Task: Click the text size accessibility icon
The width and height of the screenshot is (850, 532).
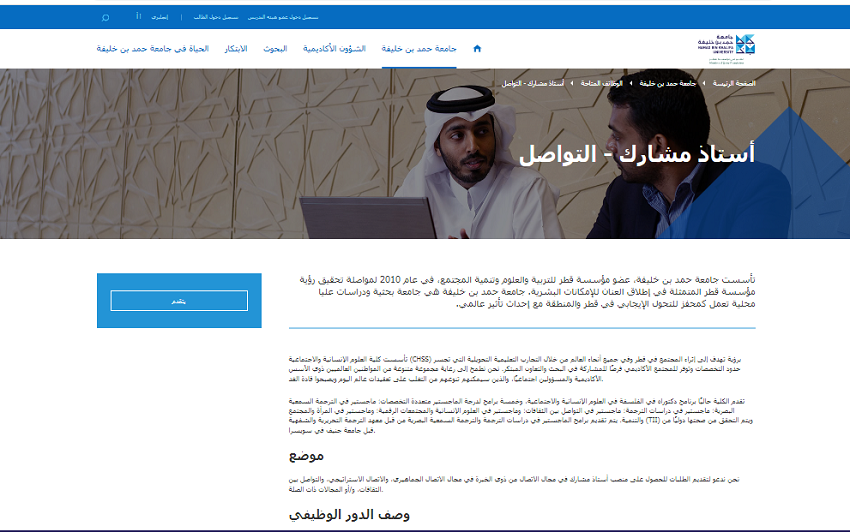Action: click(138, 18)
